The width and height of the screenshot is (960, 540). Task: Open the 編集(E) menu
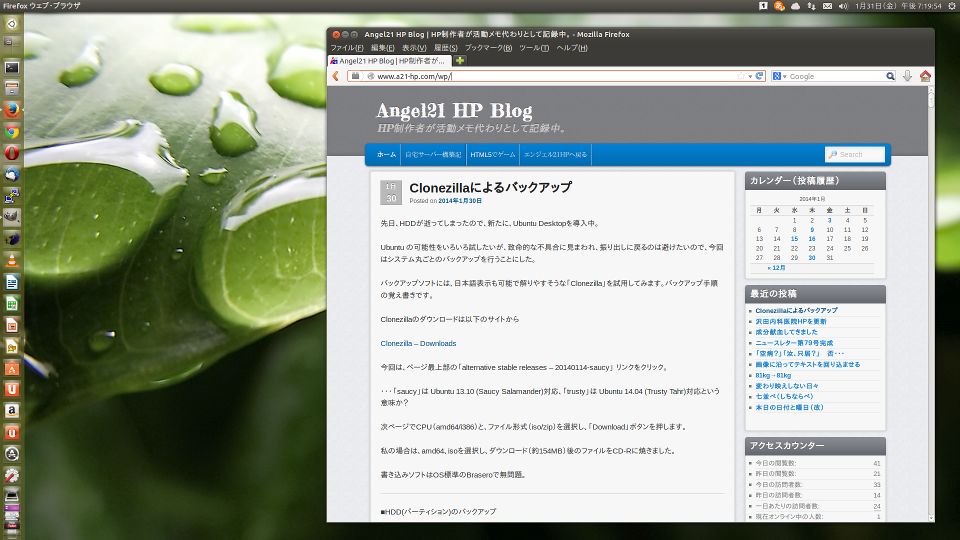pos(383,48)
